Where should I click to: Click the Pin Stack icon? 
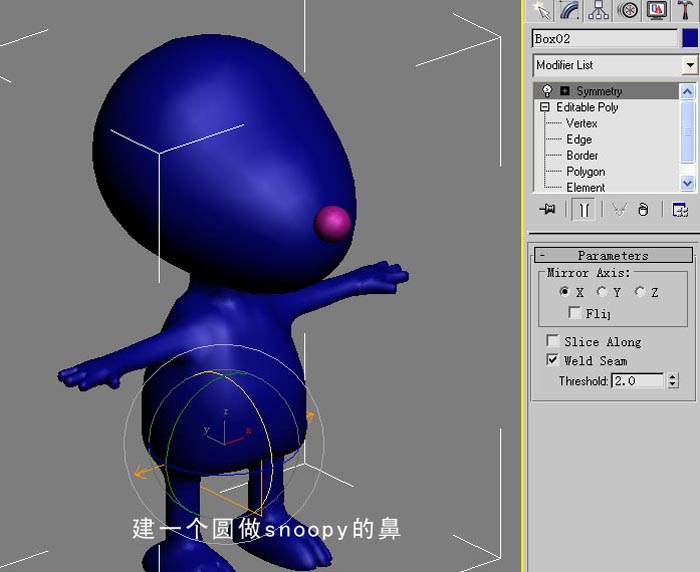547,209
